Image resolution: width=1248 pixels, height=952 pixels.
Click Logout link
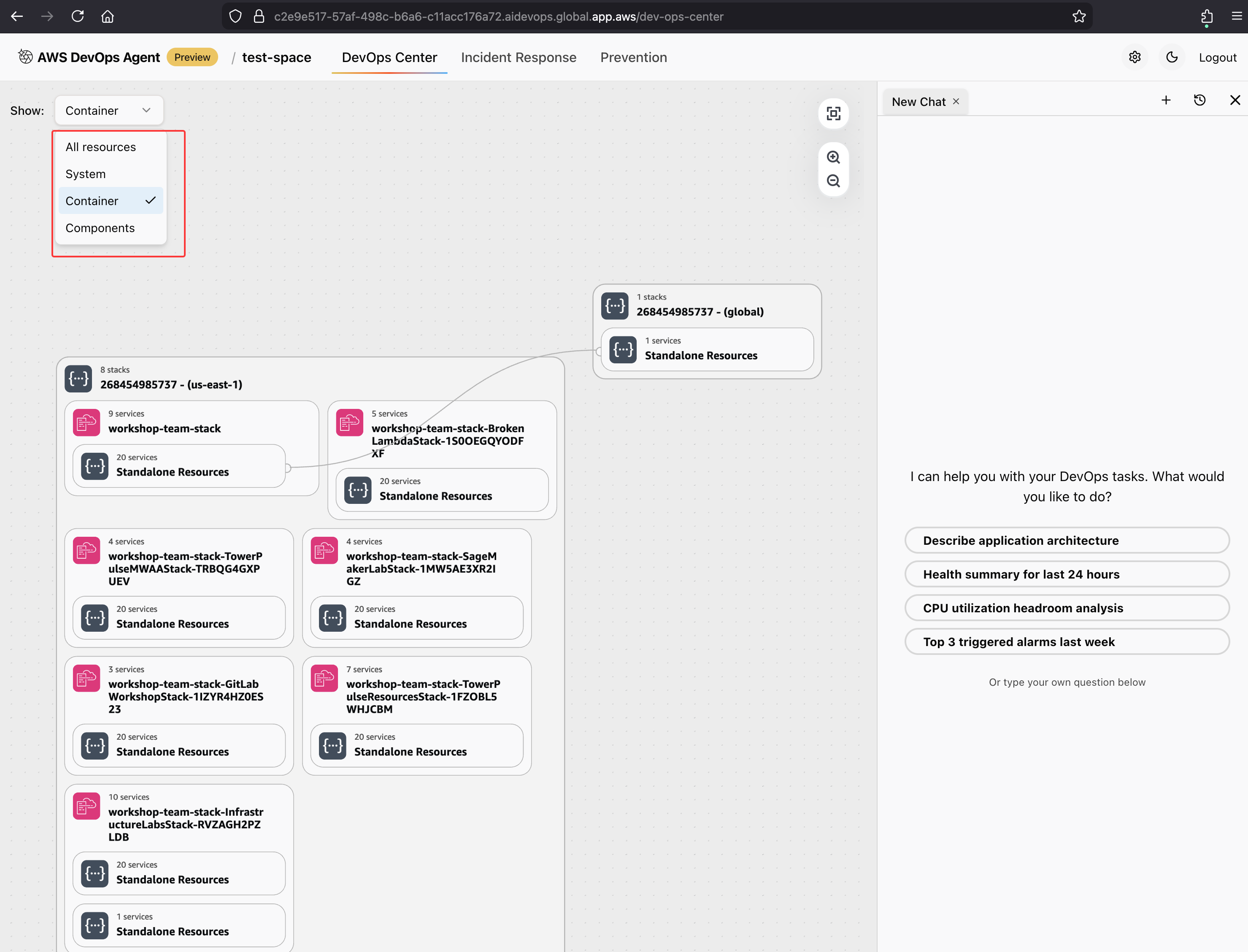1217,57
